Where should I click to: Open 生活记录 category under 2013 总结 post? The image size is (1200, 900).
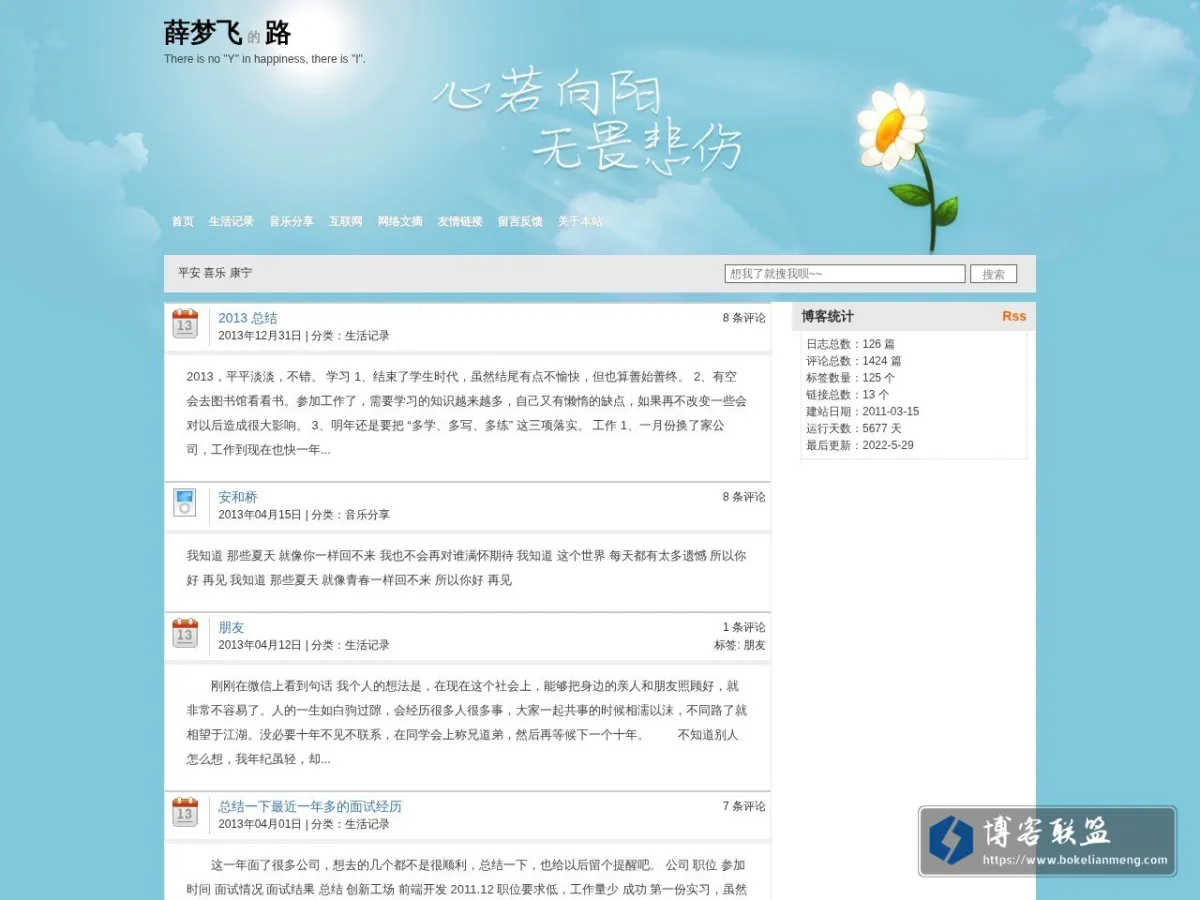pyautogui.click(x=367, y=336)
